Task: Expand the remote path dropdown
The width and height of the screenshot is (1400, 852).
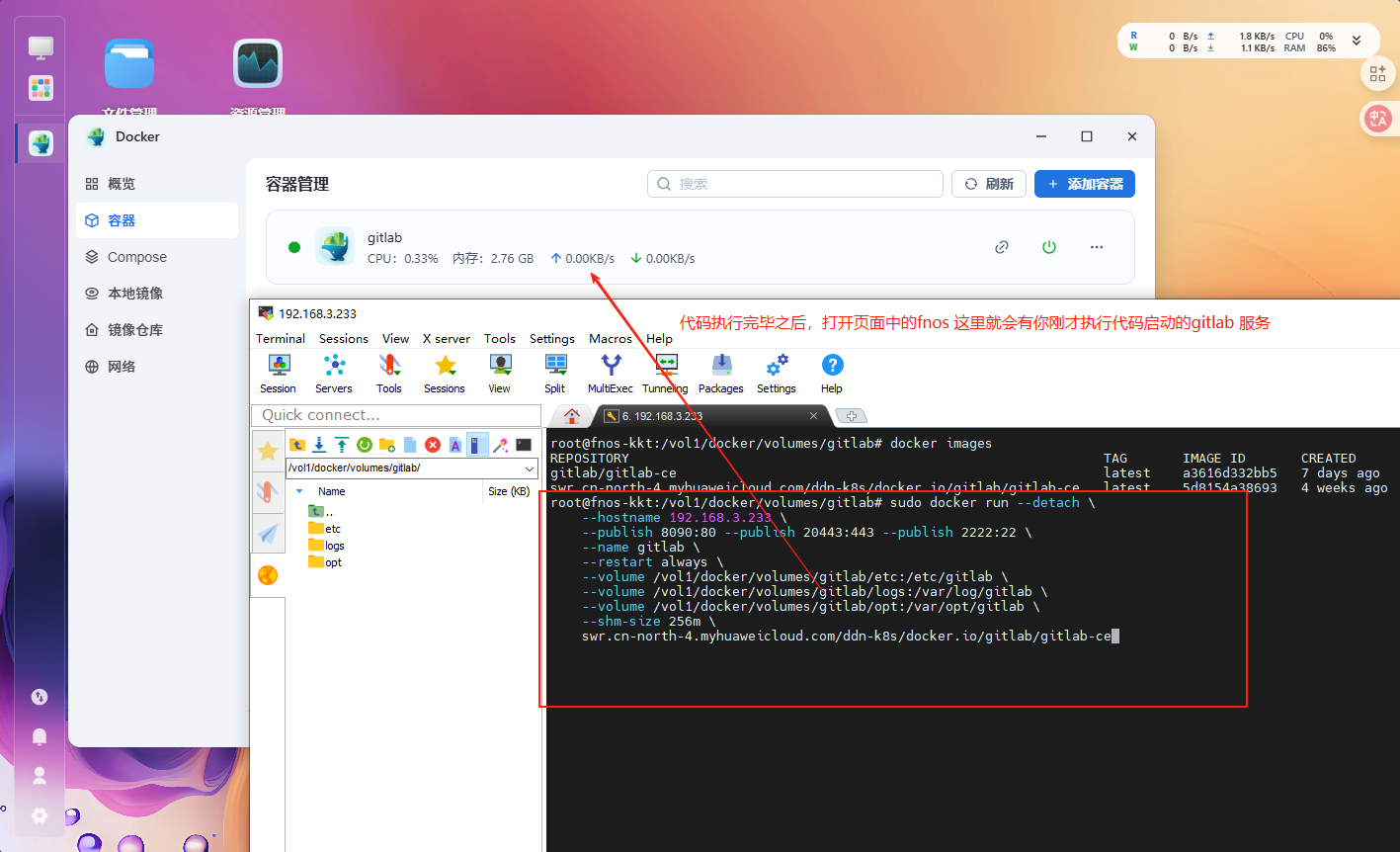Action: point(529,468)
